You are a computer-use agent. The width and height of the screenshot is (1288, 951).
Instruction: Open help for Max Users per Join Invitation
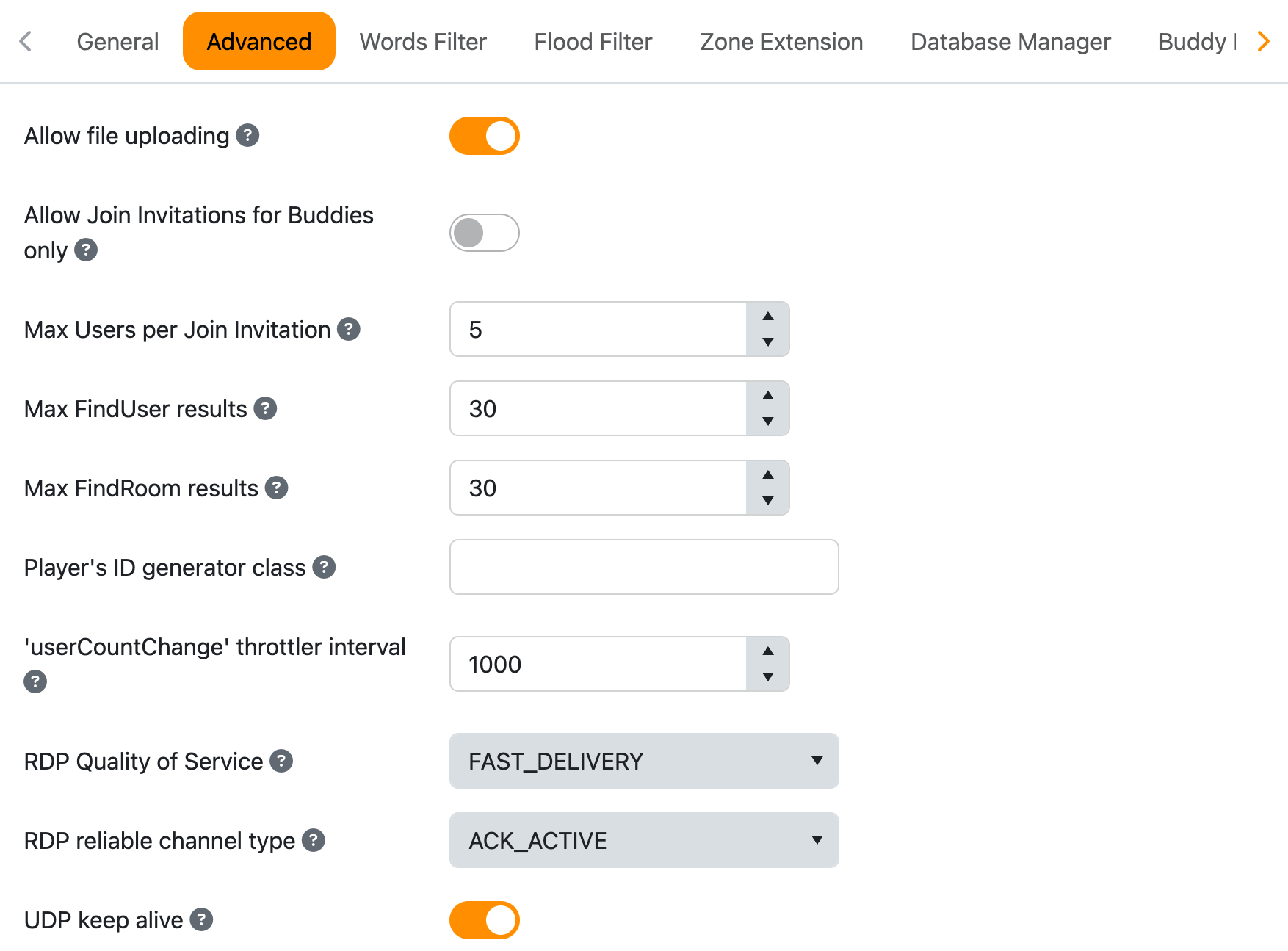[348, 330]
